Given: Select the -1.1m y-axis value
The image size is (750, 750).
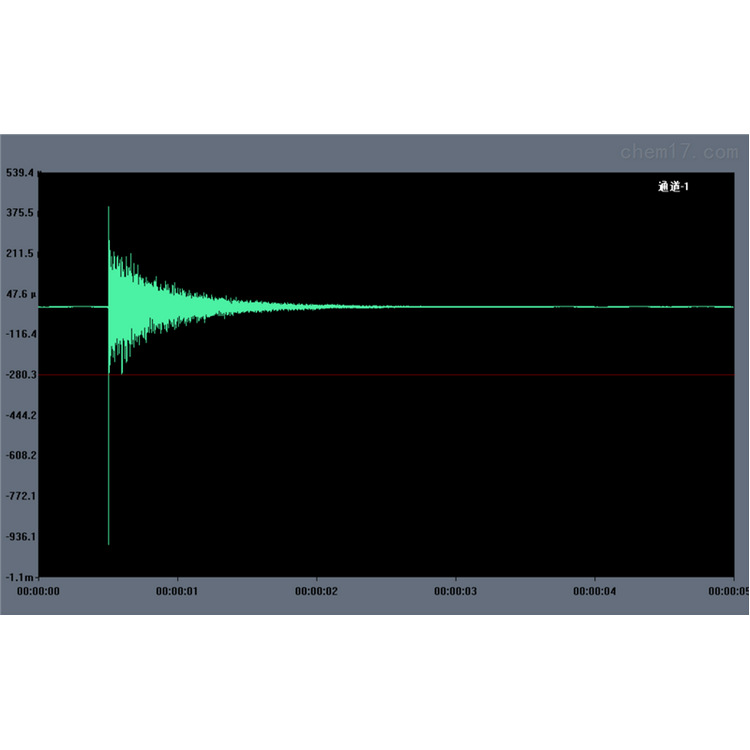Looking at the screenshot, I should (19, 577).
